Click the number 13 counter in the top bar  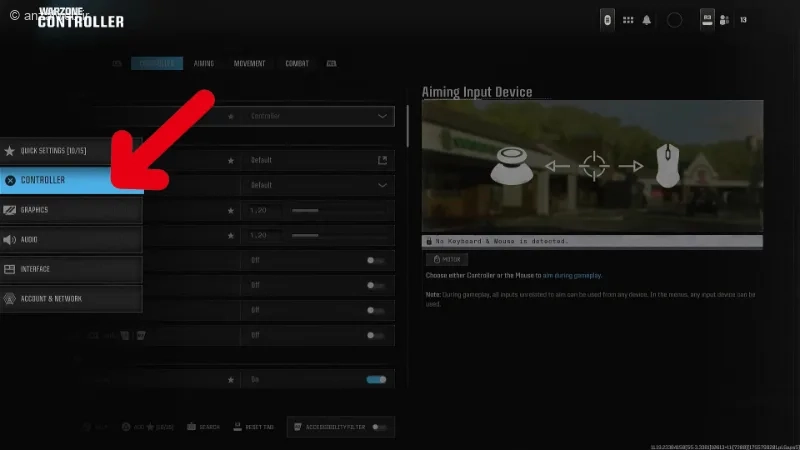[743, 20]
